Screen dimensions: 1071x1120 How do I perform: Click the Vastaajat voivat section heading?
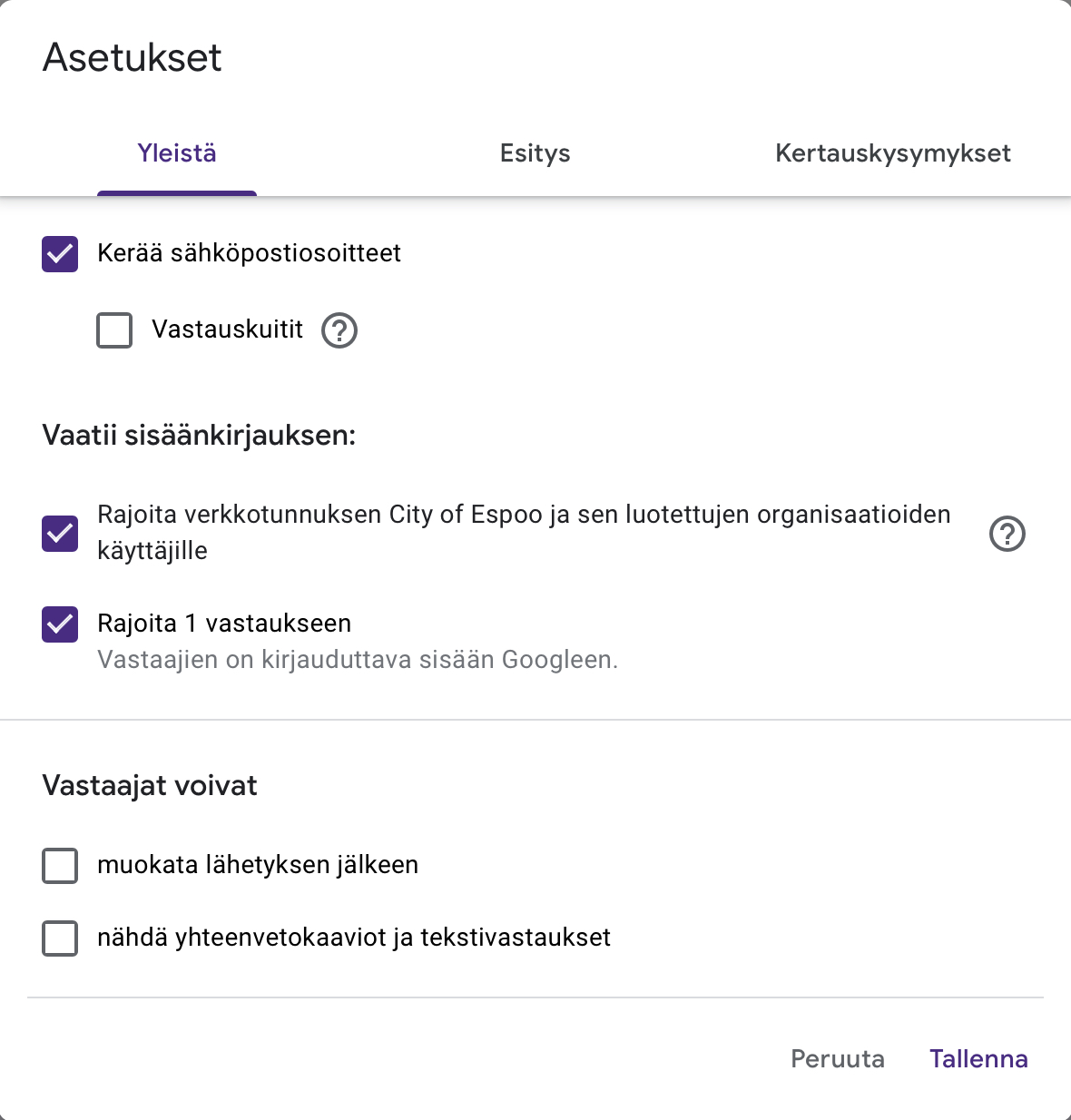tap(150, 786)
